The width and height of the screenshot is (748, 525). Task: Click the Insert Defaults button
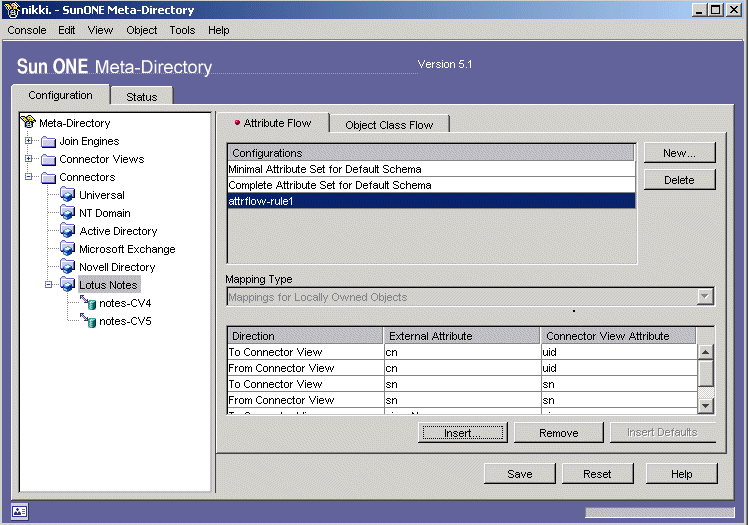(663, 432)
